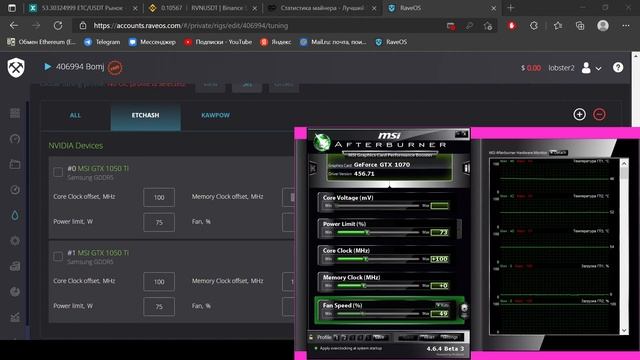
Task: Click the RaveOS crossed-pickaxe logo
Action: coord(16,67)
